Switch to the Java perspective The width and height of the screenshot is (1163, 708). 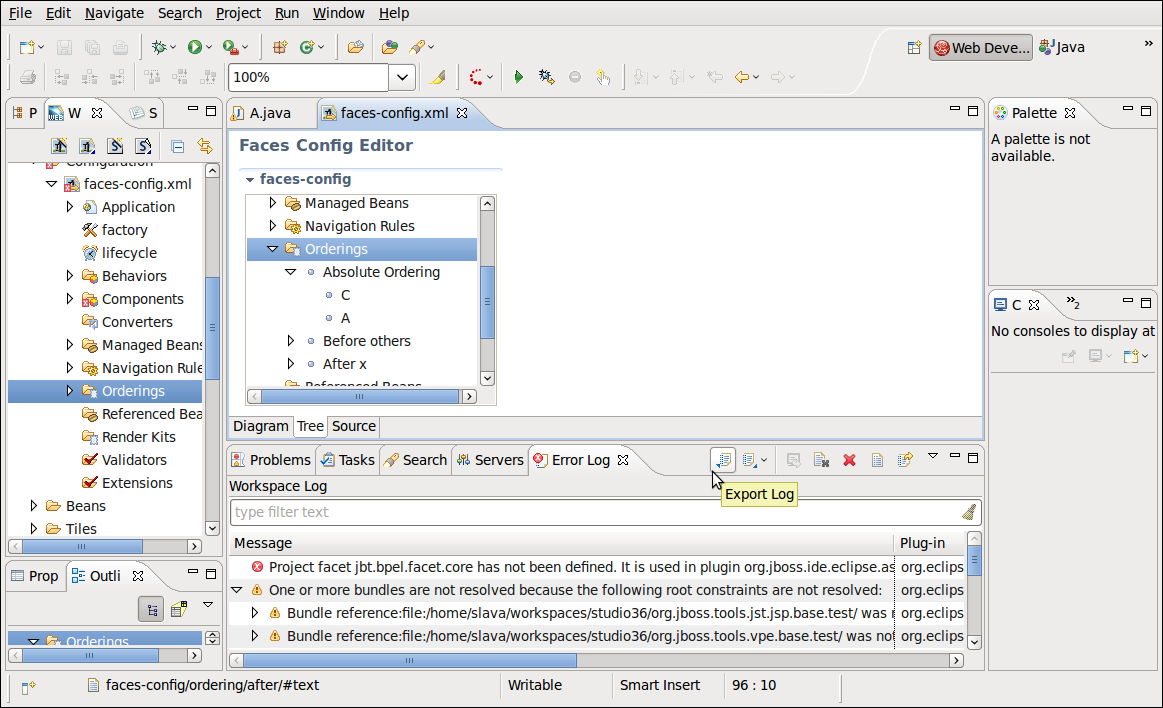pyautogui.click(x=1062, y=47)
